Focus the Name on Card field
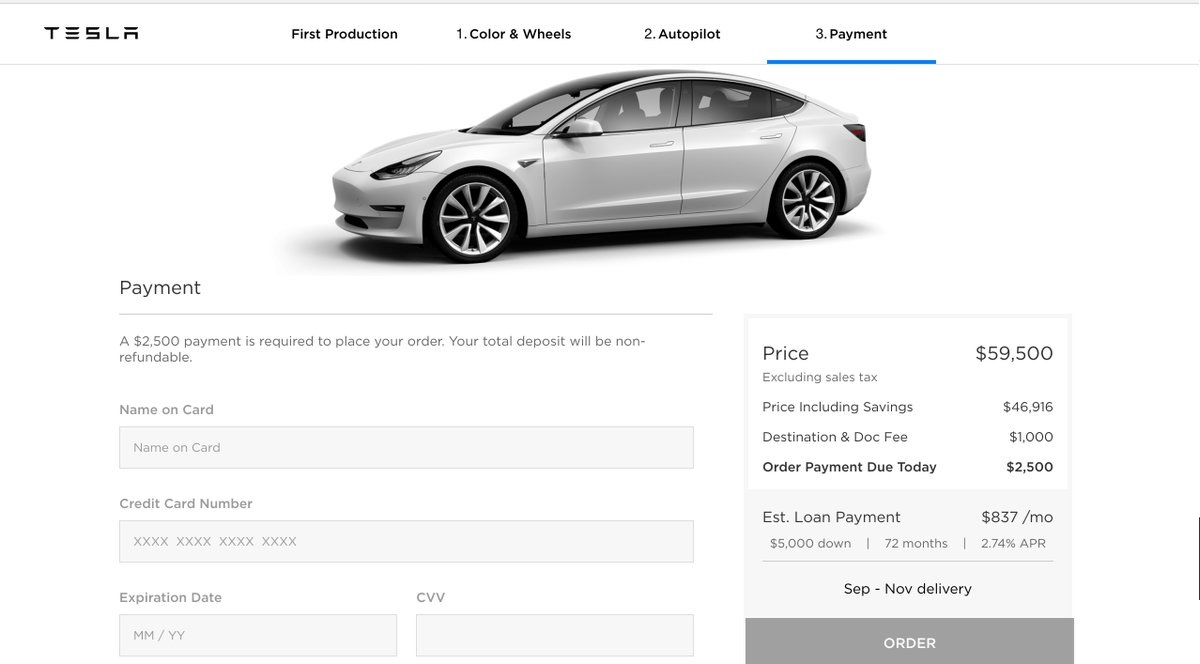This screenshot has width=1200, height=664. tap(406, 447)
